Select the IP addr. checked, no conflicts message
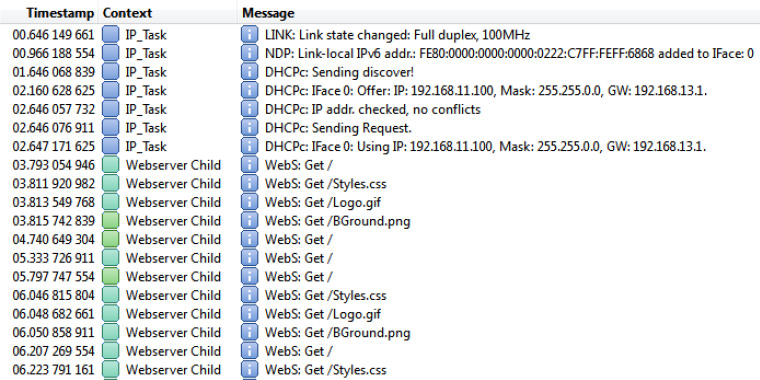 pyautogui.click(x=373, y=110)
